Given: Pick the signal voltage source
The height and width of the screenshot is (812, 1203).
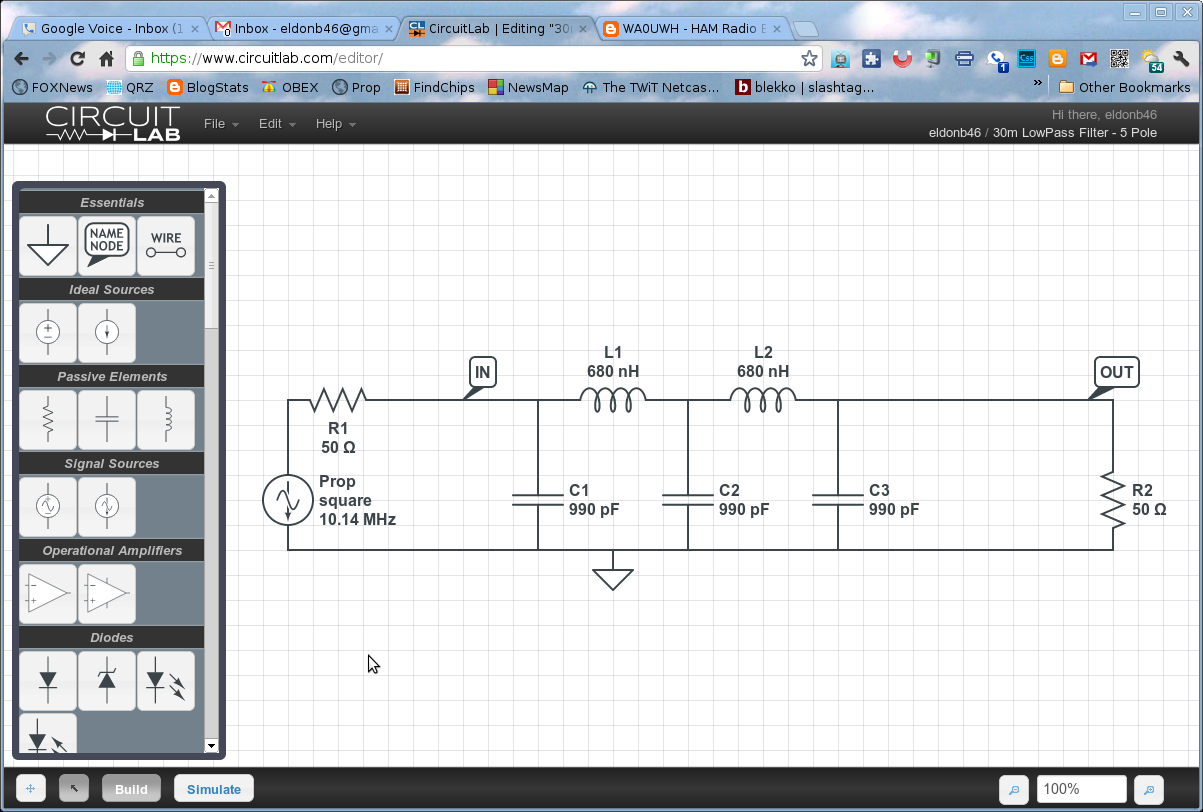Looking at the screenshot, I should (47, 506).
